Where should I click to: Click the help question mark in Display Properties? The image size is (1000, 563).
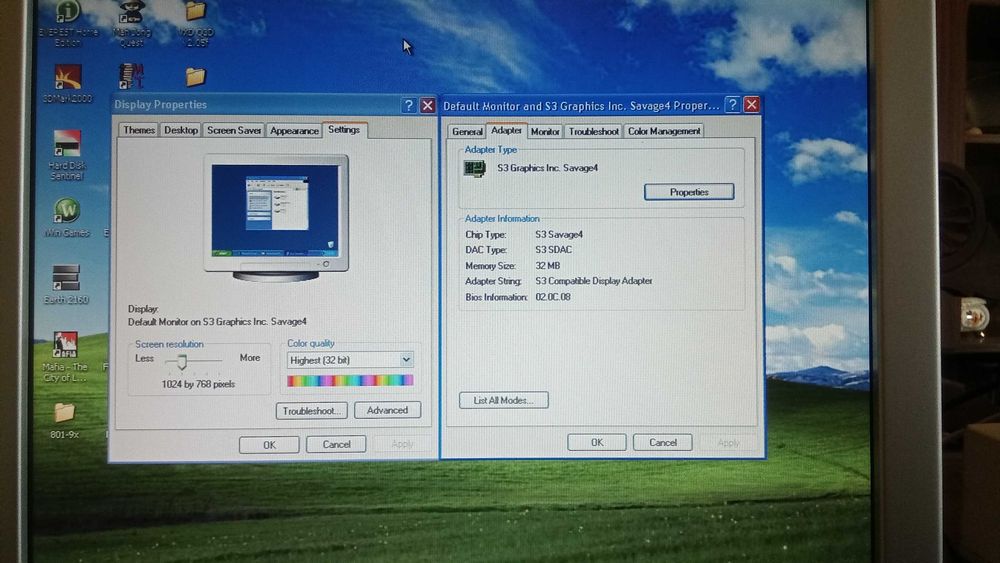[408, 105]
